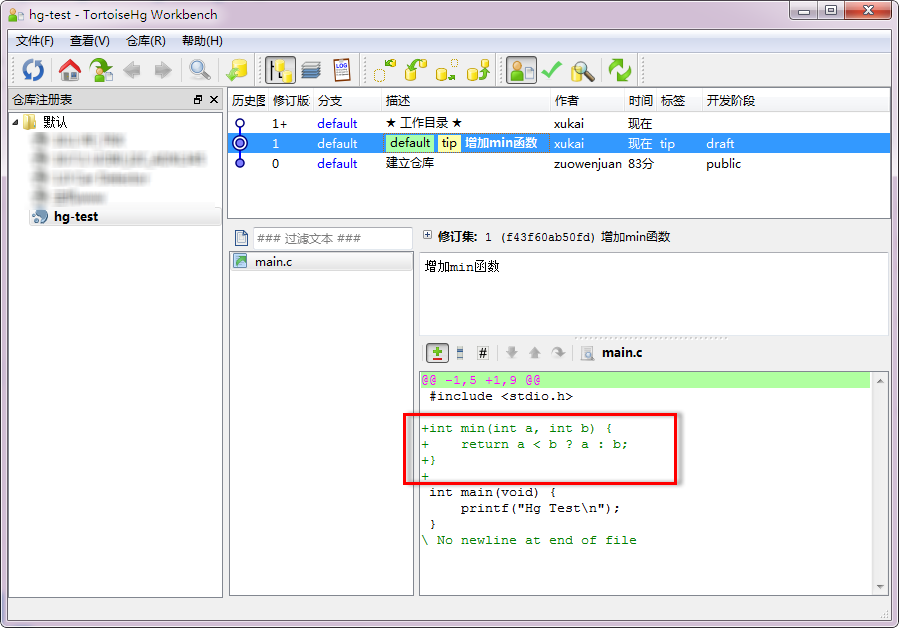Viewport: 899px width, 628px height.
Task: Focus the 过滤文本 filter input field
Action: [333, 238]
